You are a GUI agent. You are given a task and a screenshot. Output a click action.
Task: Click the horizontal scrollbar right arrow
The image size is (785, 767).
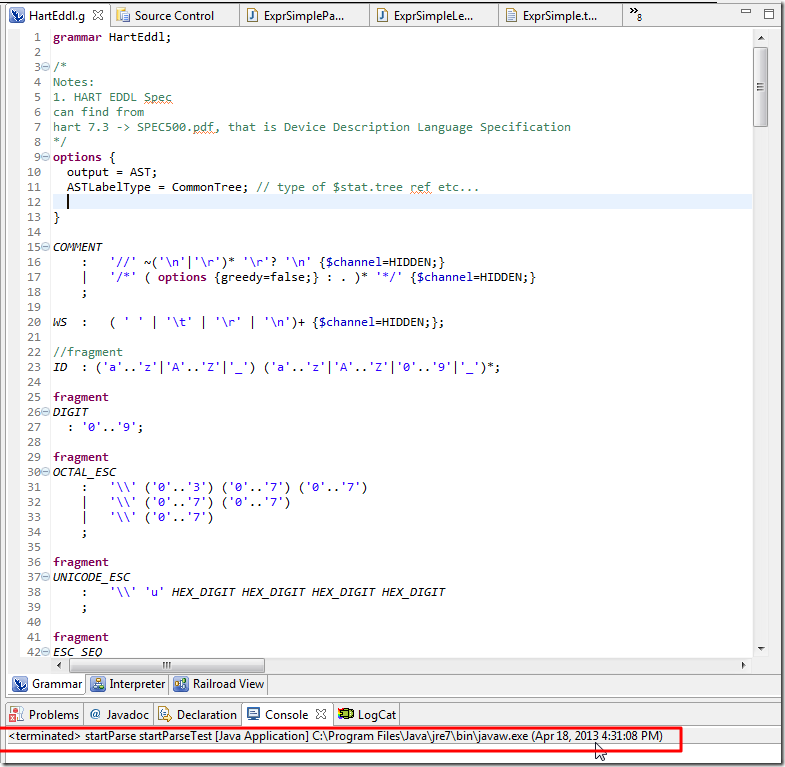point(743,665)
